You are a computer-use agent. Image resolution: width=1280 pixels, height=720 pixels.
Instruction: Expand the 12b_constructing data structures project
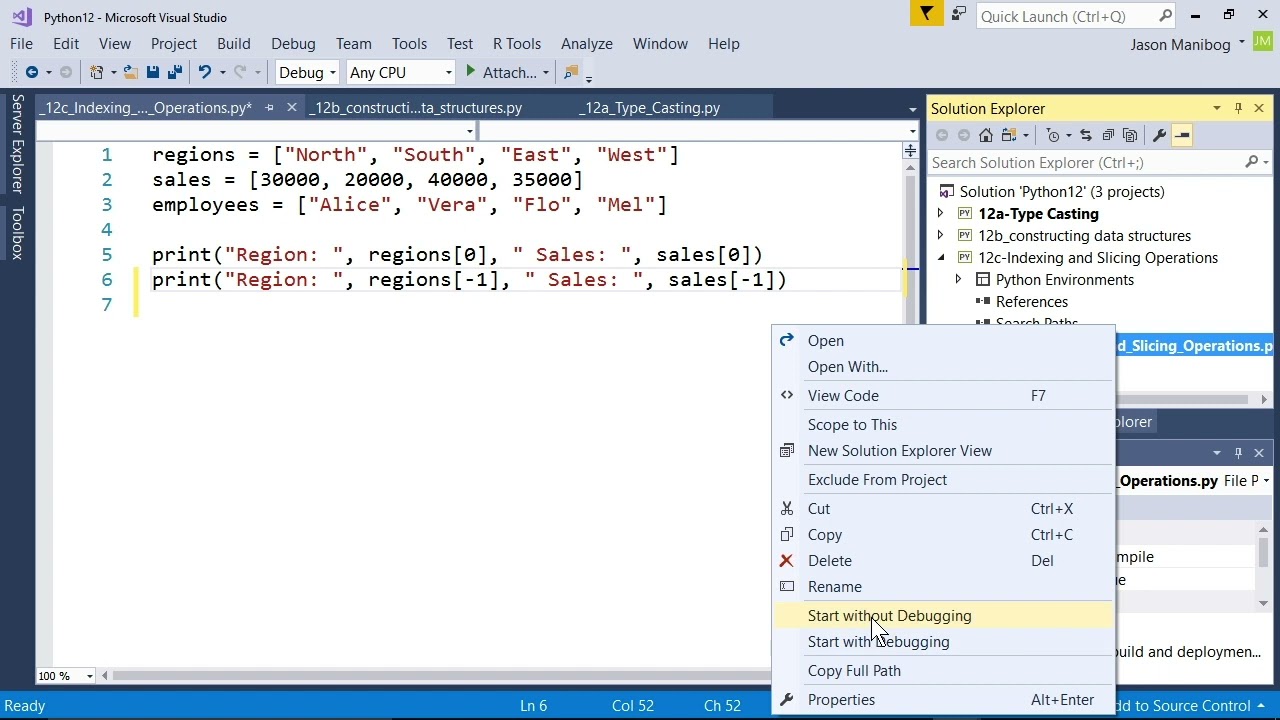point(940,235)
